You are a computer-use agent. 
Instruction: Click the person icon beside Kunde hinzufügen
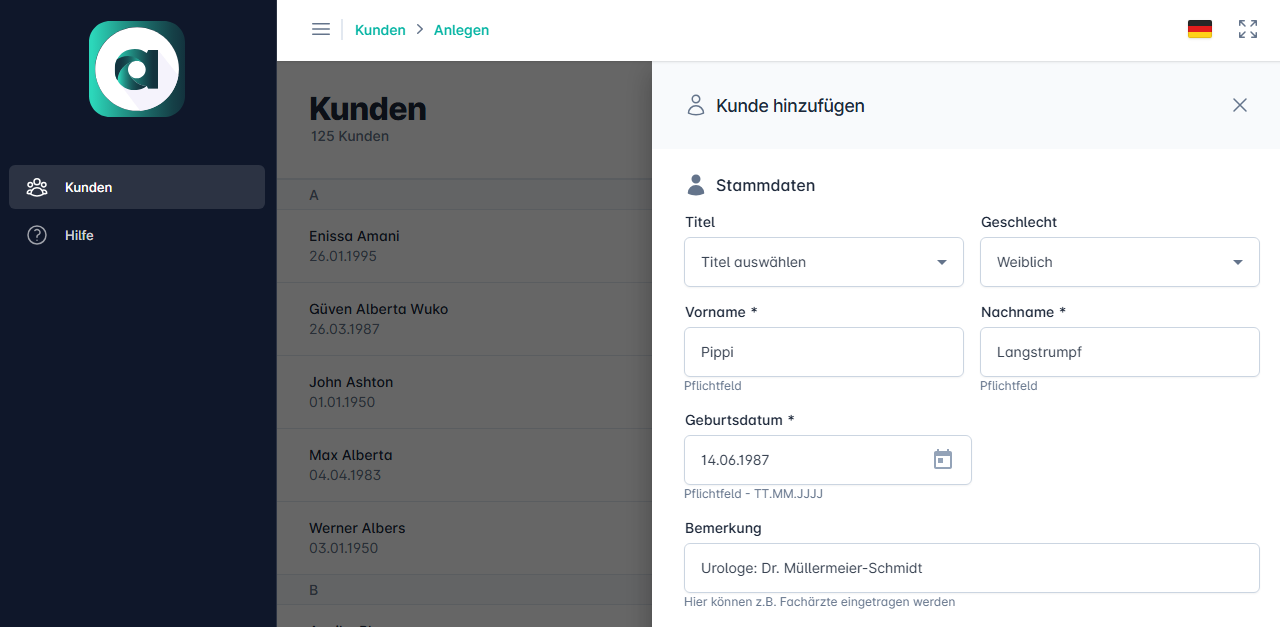(696, 105)
